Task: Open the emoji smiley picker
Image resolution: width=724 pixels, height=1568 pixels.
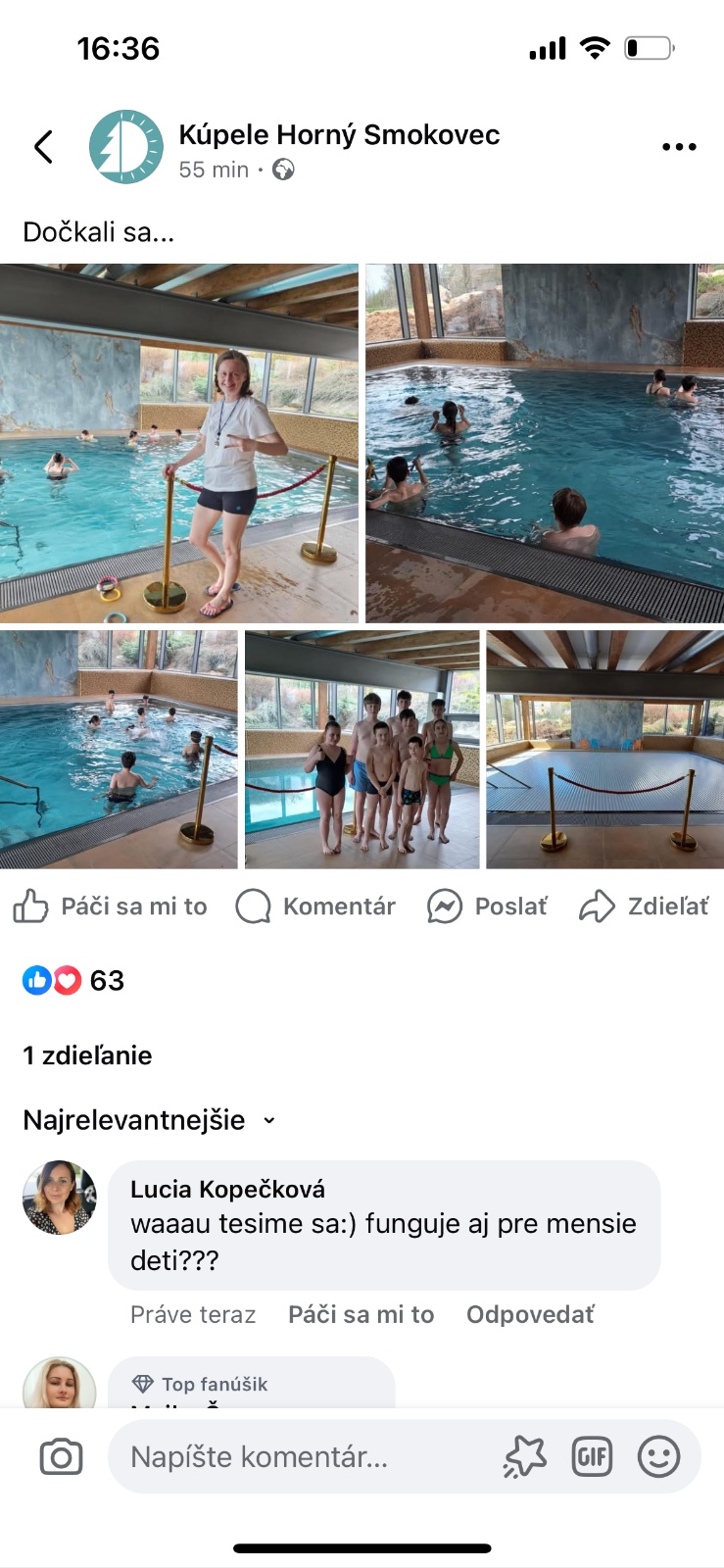Action: tap(658, 1457)
